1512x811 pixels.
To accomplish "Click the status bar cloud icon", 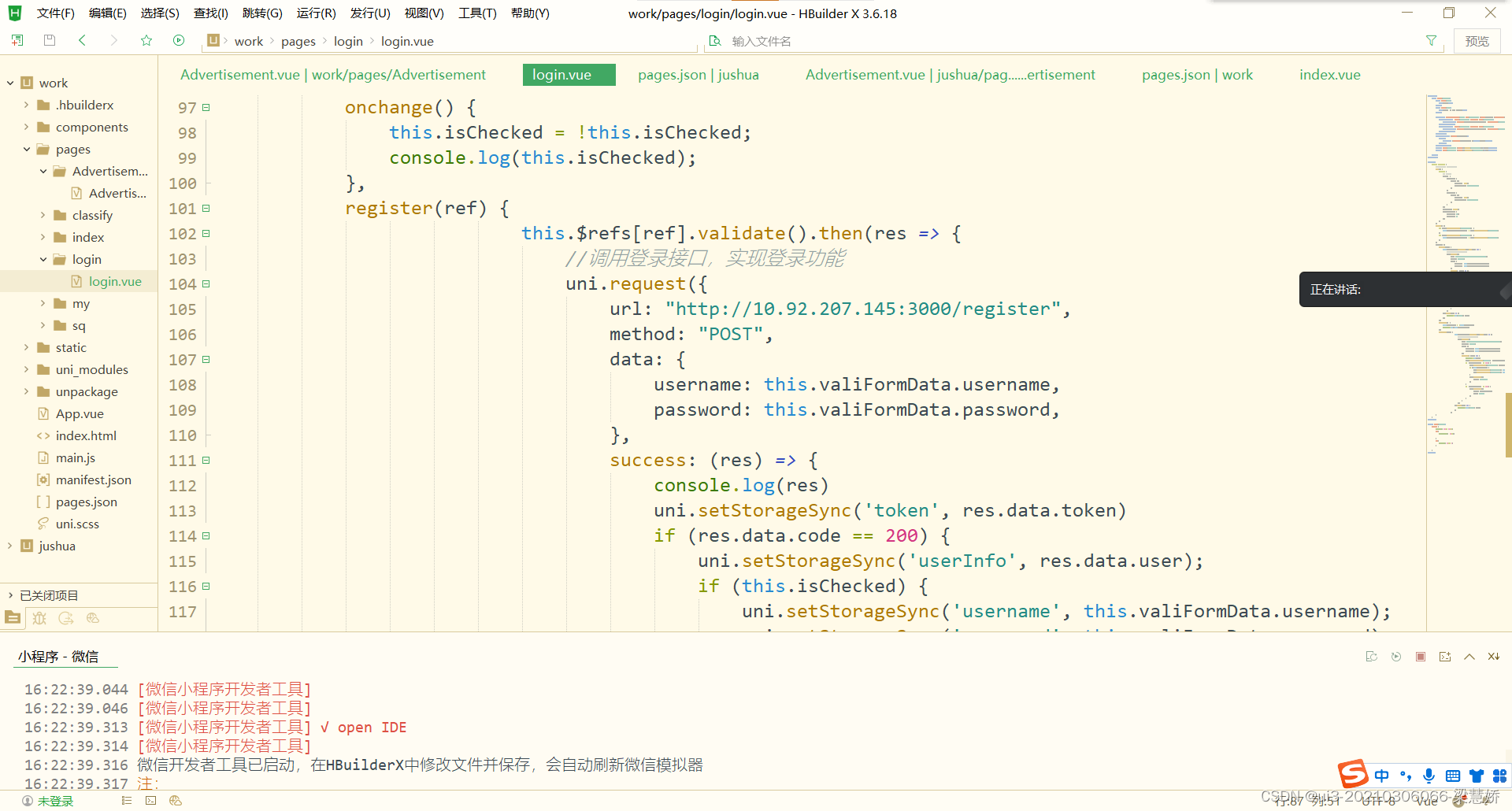I will pyautogui.click(x=176, y=801).
